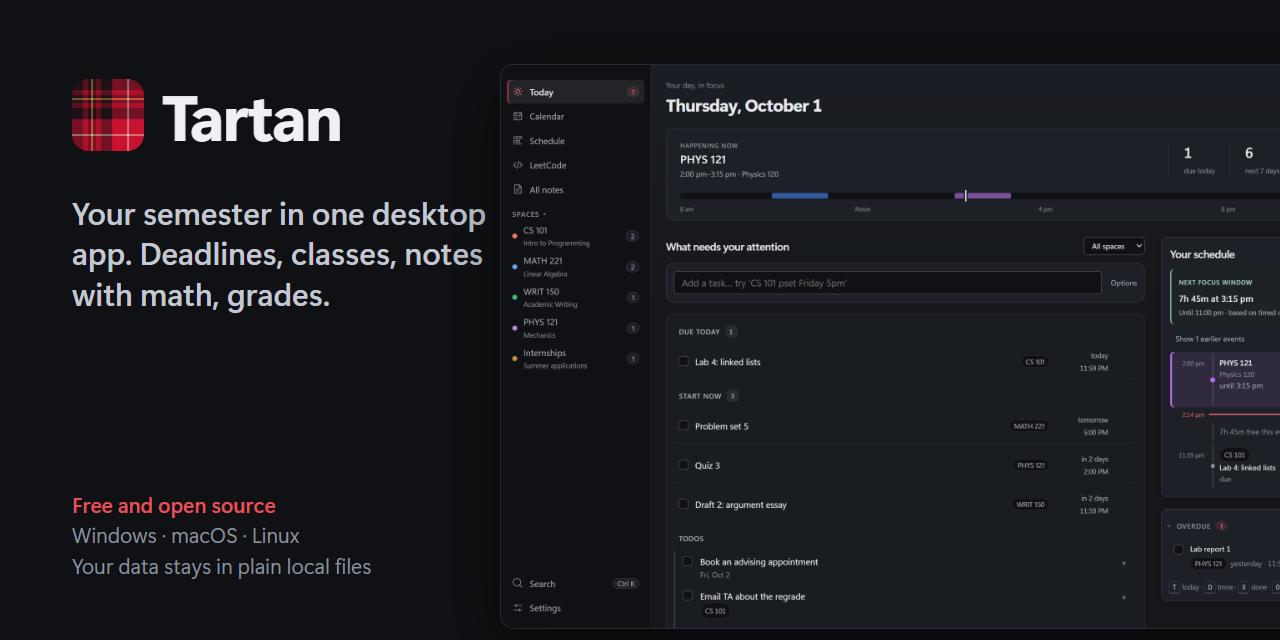Complete Draft 2: argument essay task
Image resolution: width=1280 pixels, height=640 pixels.
[x=684, y=504]
